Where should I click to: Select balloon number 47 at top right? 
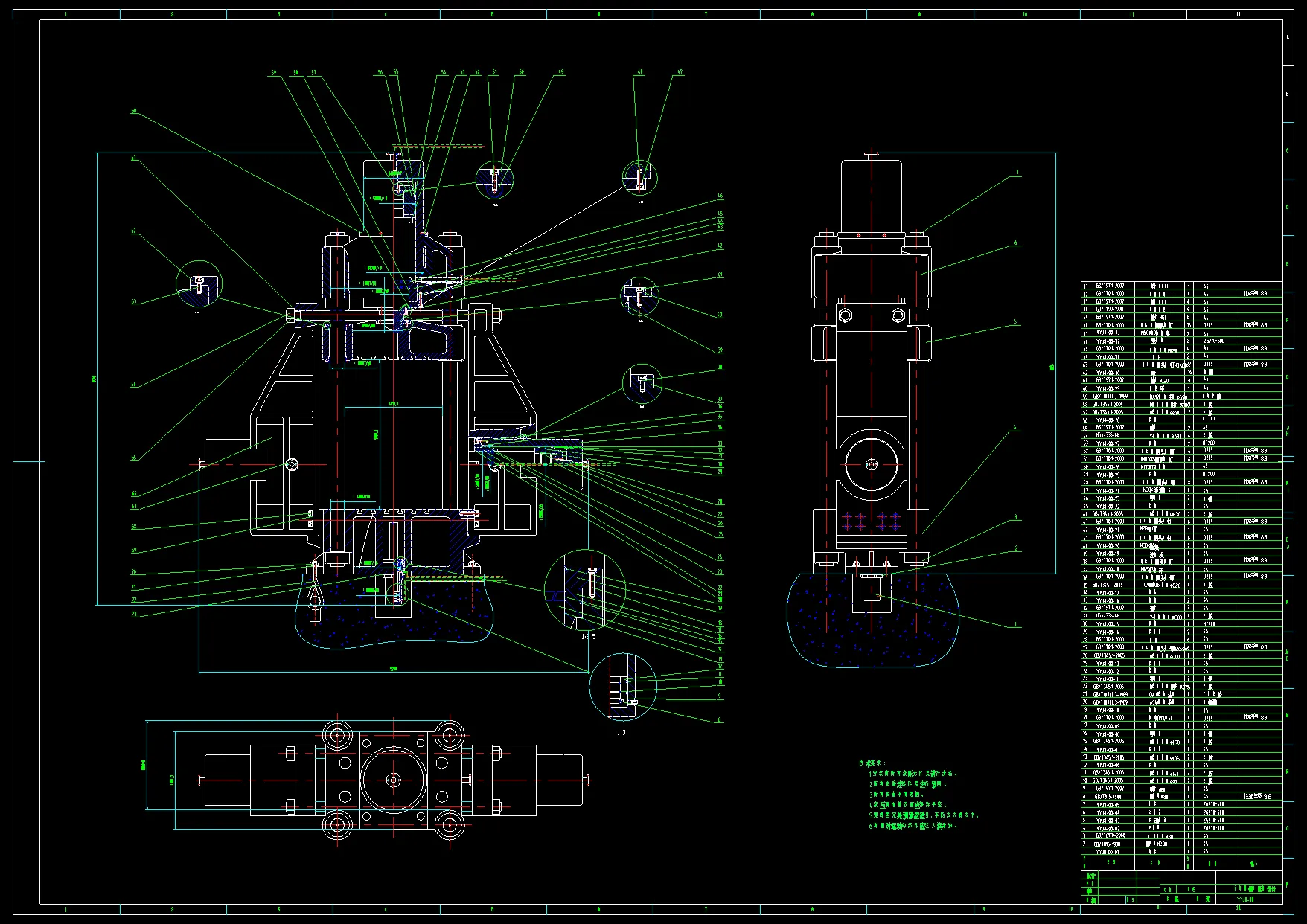[679, 73]
